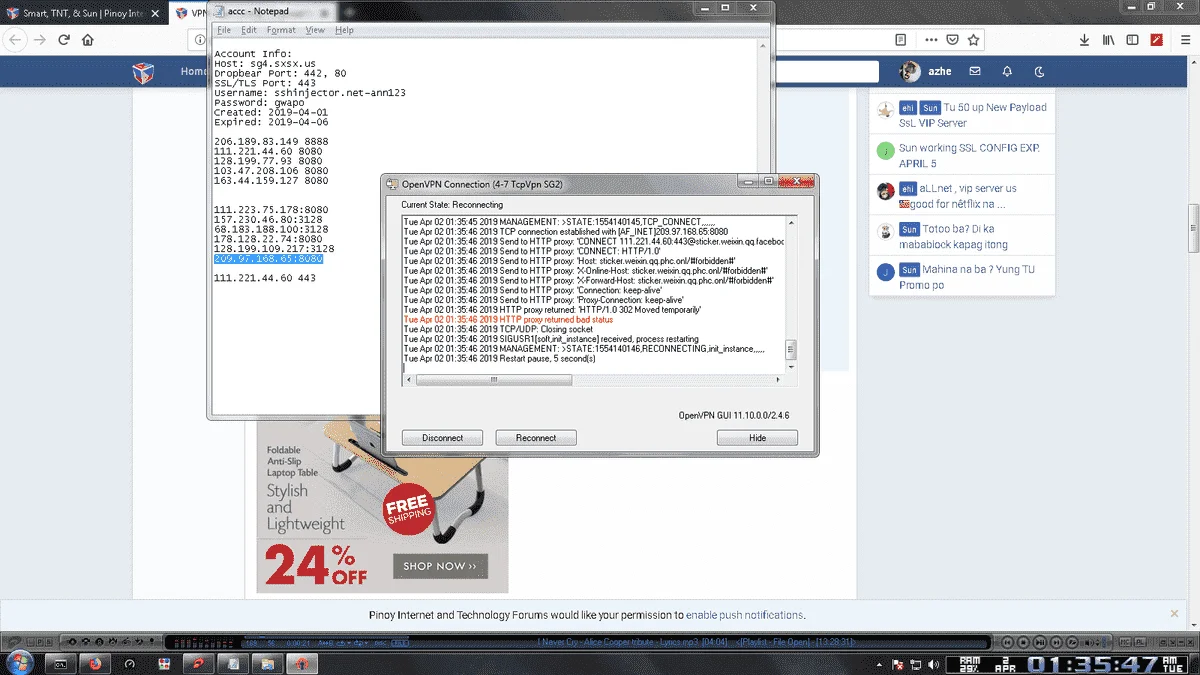Open Notepad View menu
This screenshot has width=1200, height=675.
click(x=315, y=30)
